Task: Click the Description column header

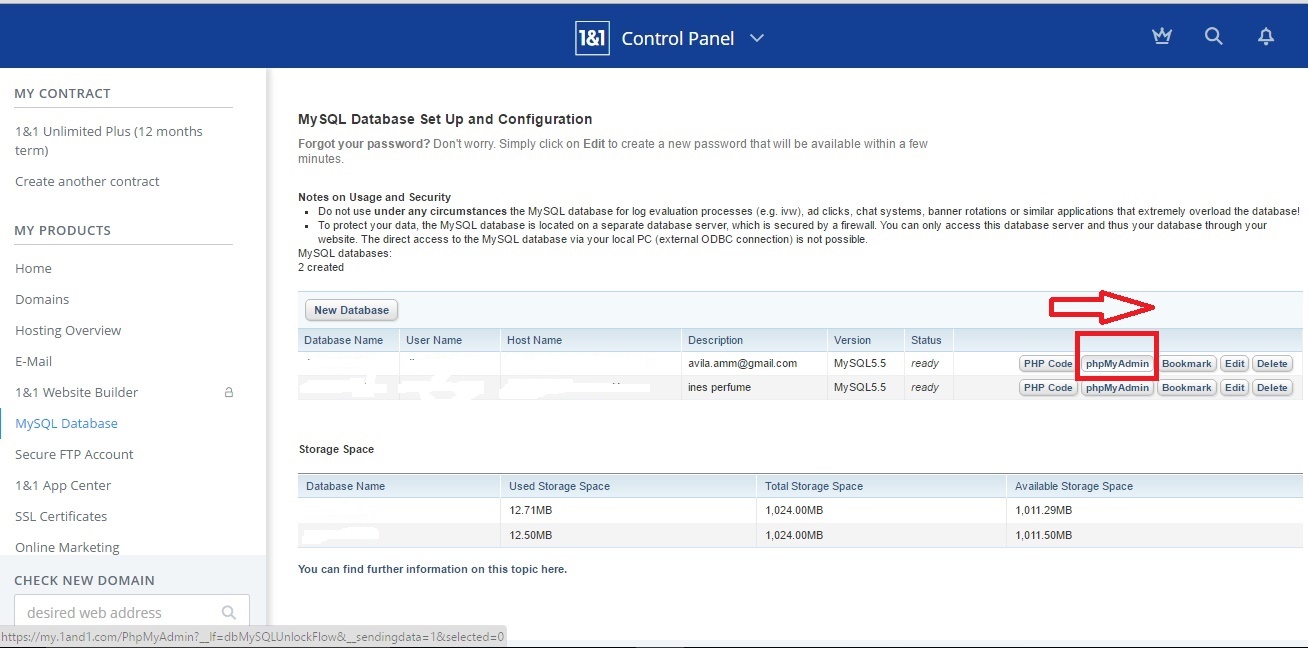Action: pyautogui.click(x=715, y=340)
